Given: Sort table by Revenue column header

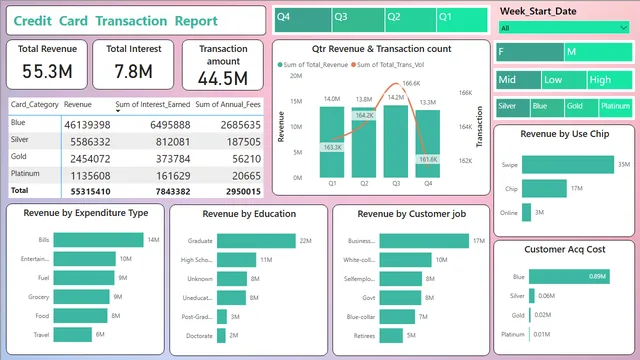Looking at the screenshot, I should 78,104.
